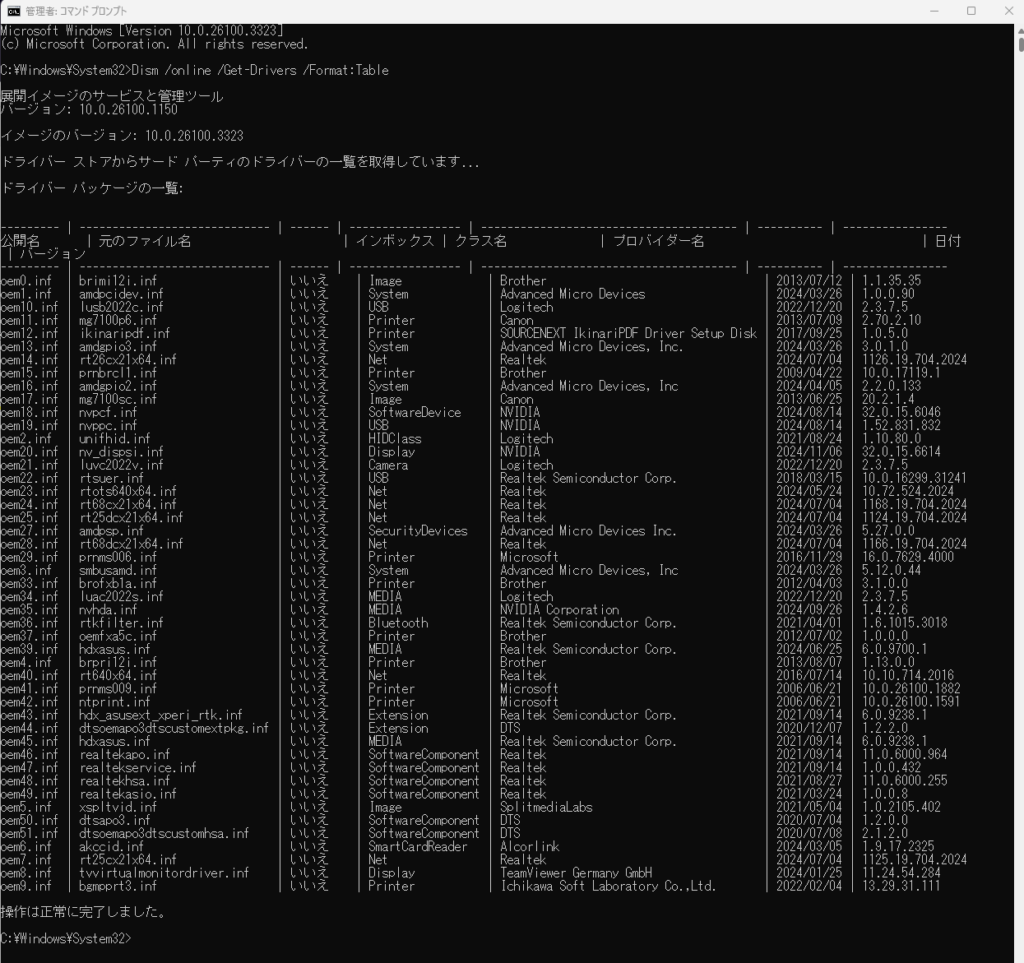Image resolution: width=1024 pixels, height=963 pixels.
Task: Click the file name 'realtekservice.inf'
Action: [138, 768]
